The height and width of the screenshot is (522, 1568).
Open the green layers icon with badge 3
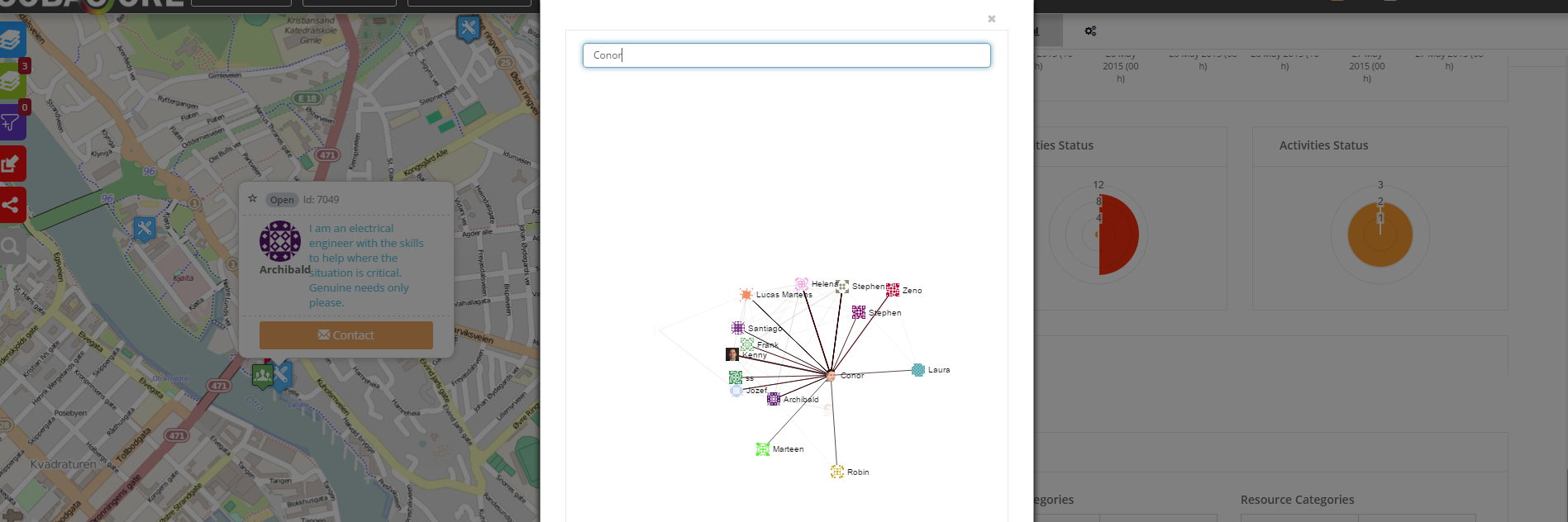pyautogui.click(x=12, y=81)
